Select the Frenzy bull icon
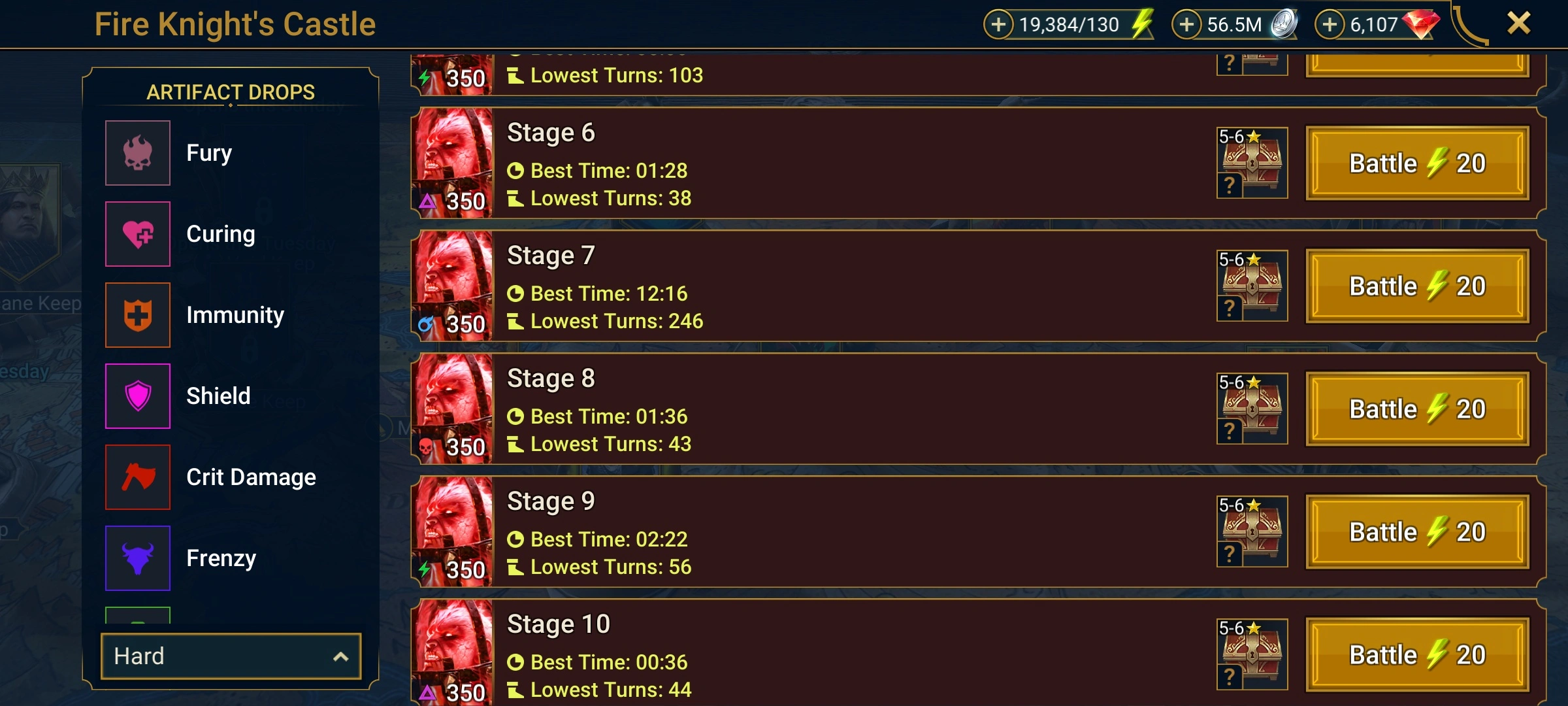1568x706 pixels. pyautogui.click(x=138, y=558)
